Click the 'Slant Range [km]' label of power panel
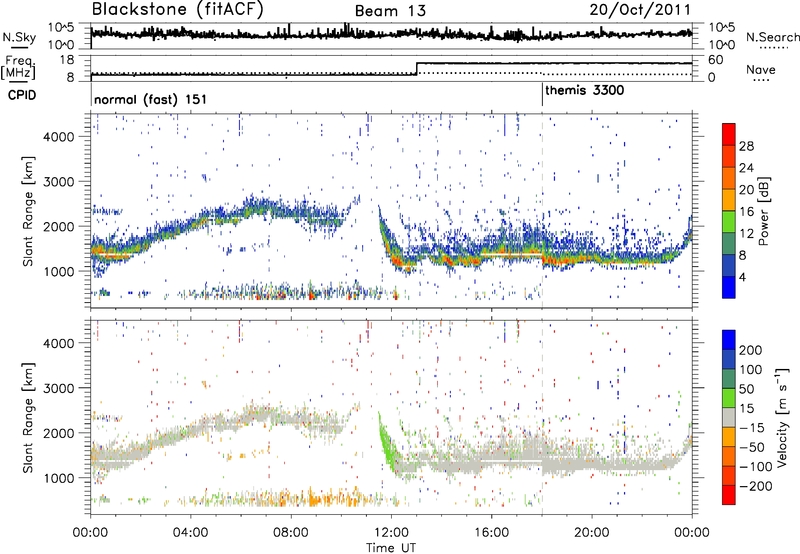This screenshot has height=554, width=800. [29, 211]
